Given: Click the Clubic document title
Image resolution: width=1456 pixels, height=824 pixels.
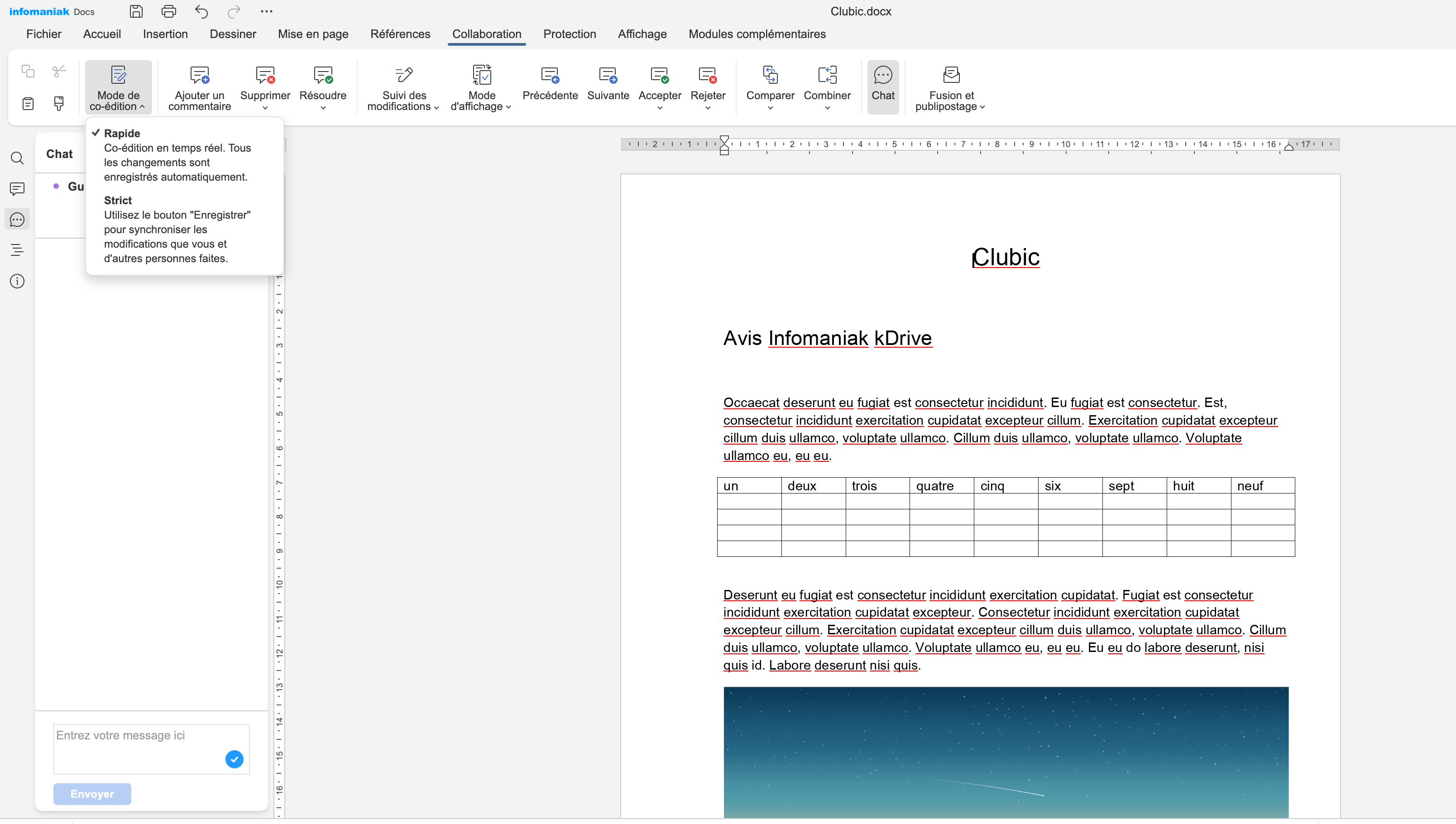Looking at the screenshot, I should click(x=1006, y=257).
